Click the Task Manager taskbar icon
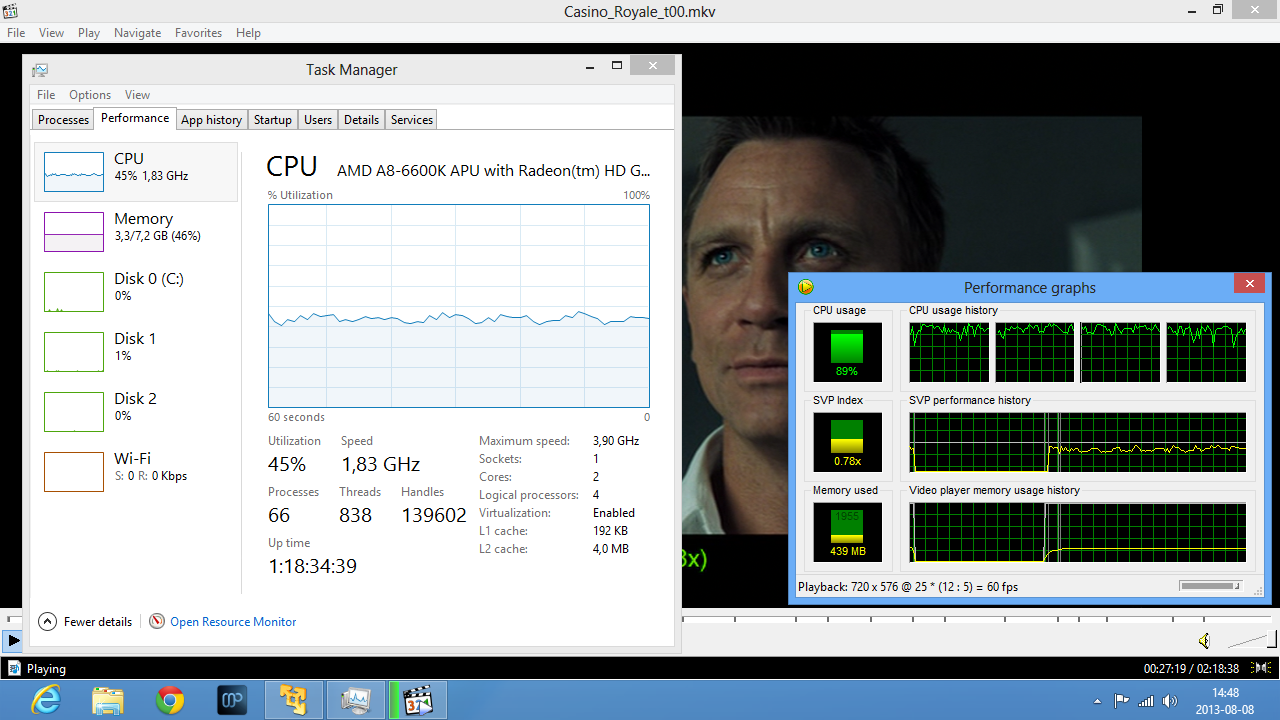 pyautogui.click(x=356, y=700)
